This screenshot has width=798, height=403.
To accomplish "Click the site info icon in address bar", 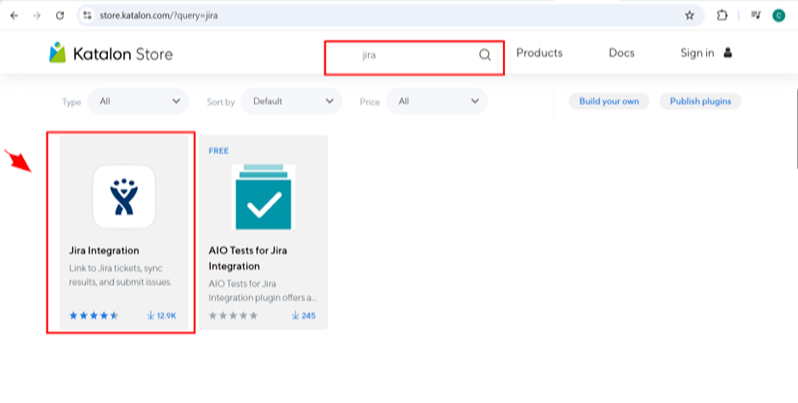I will pyautogui.click(x=88, y=15).
